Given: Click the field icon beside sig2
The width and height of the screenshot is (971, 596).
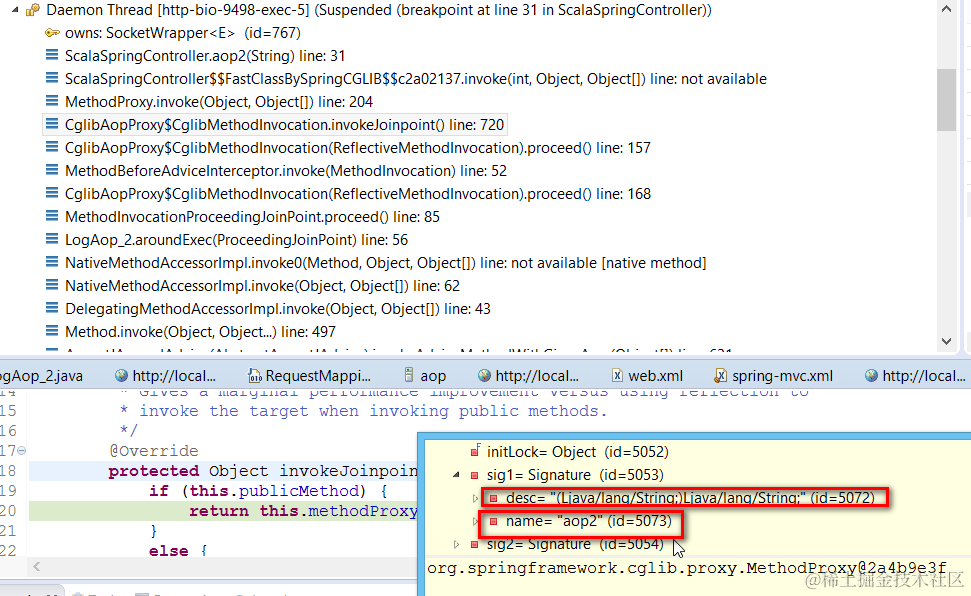Looking at the screenshot, I should [x=474, y=545].
